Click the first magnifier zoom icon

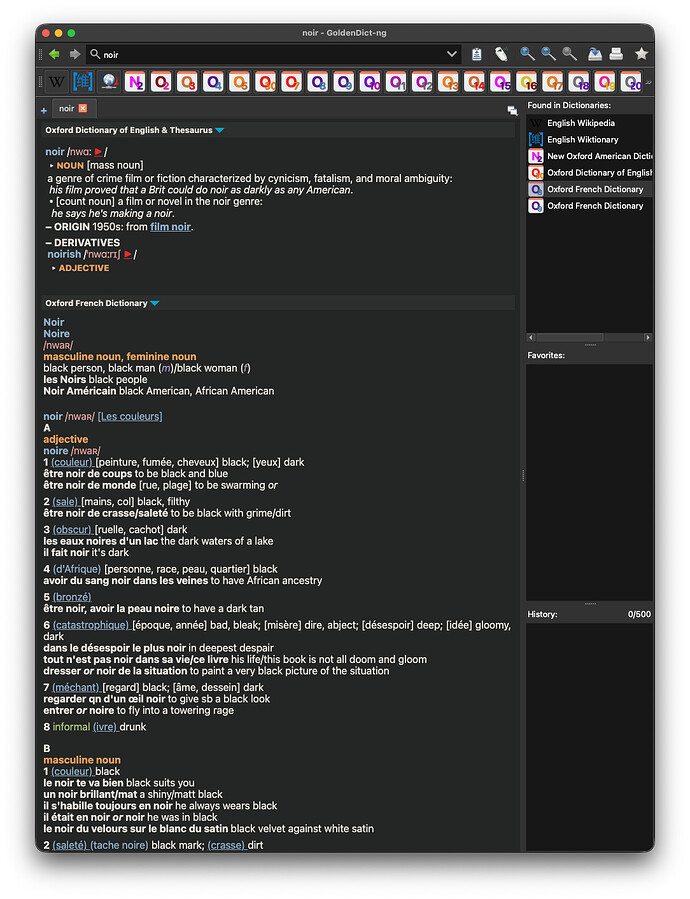coord(527,54)
